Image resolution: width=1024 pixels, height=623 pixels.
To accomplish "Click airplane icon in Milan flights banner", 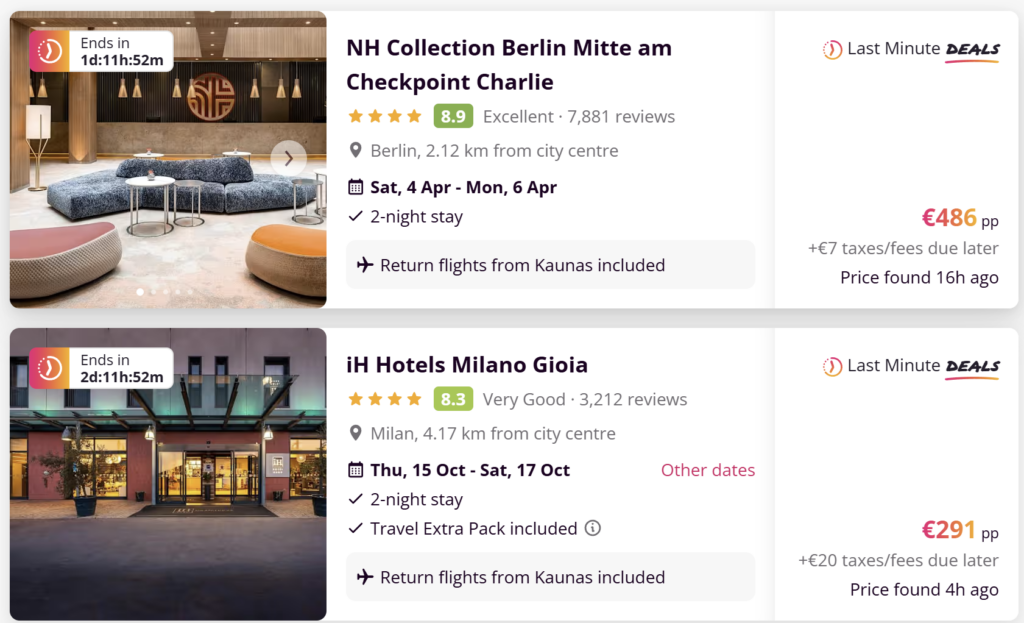I will [x=365, y=577].
